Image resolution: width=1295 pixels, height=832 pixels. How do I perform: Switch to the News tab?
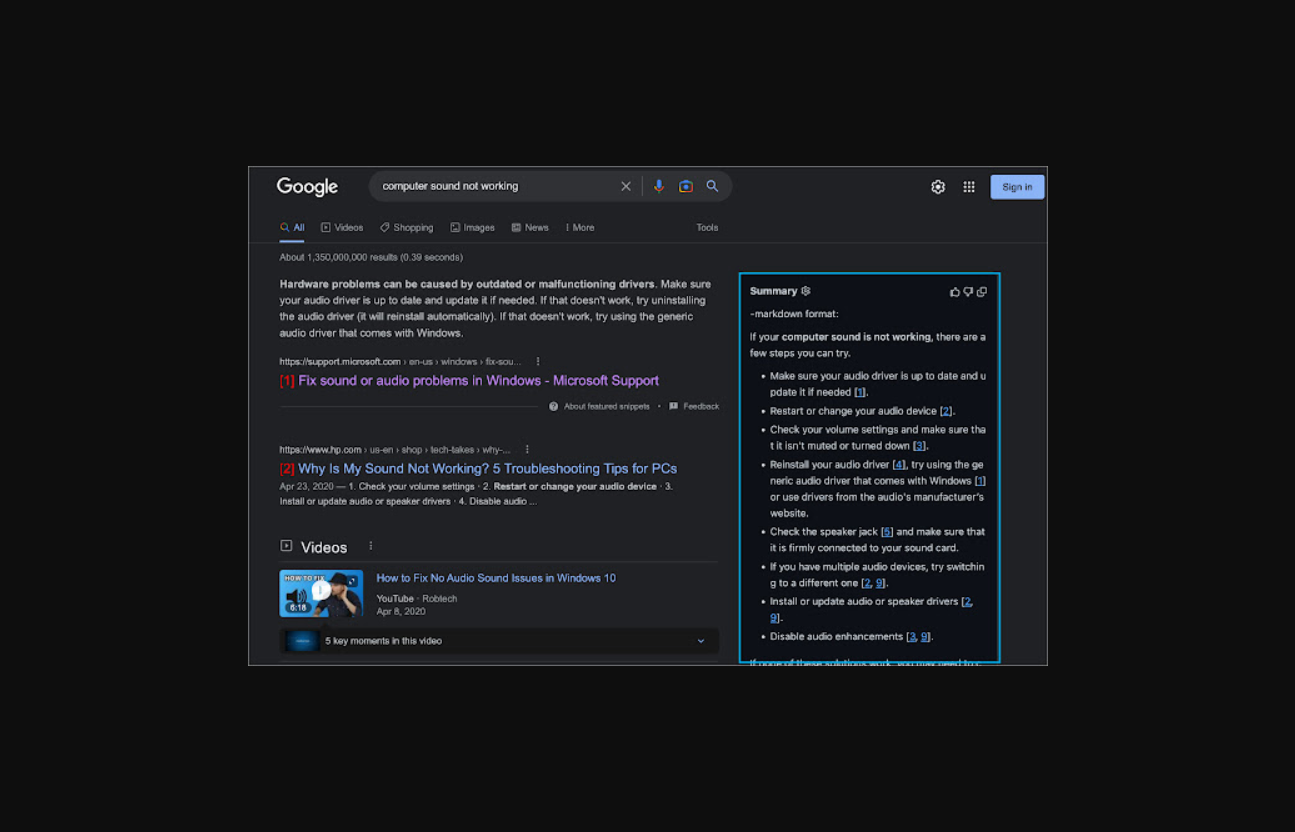tap(530, 228)
